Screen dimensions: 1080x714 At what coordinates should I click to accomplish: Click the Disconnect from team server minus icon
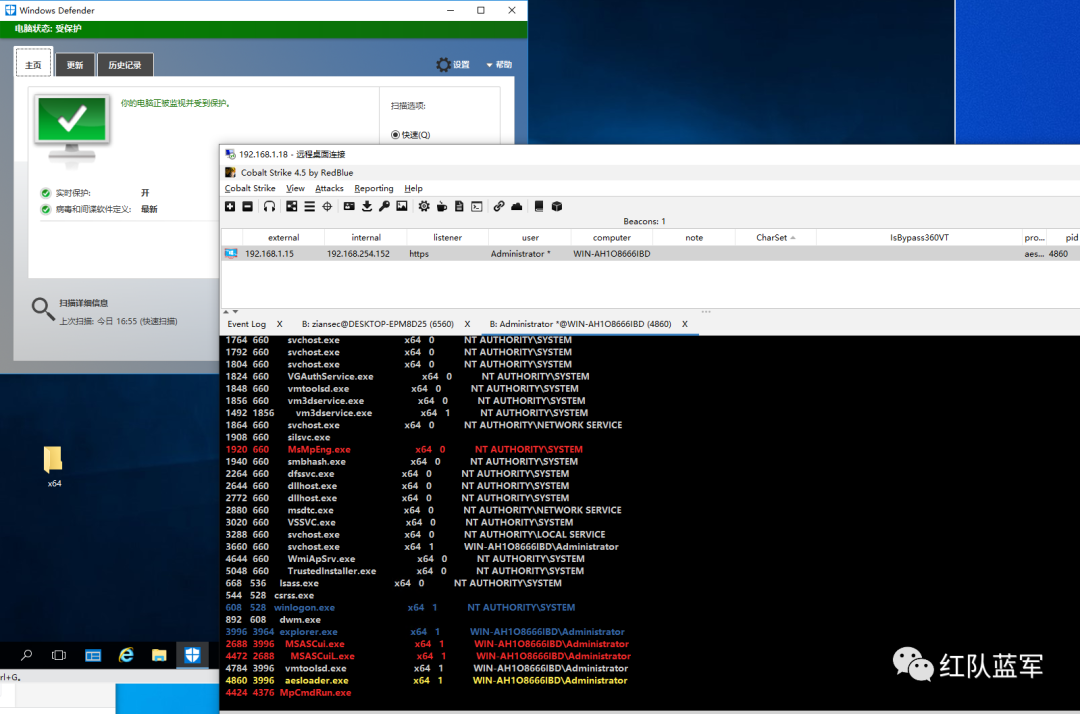pyautogui.click(x=247, y=207)
